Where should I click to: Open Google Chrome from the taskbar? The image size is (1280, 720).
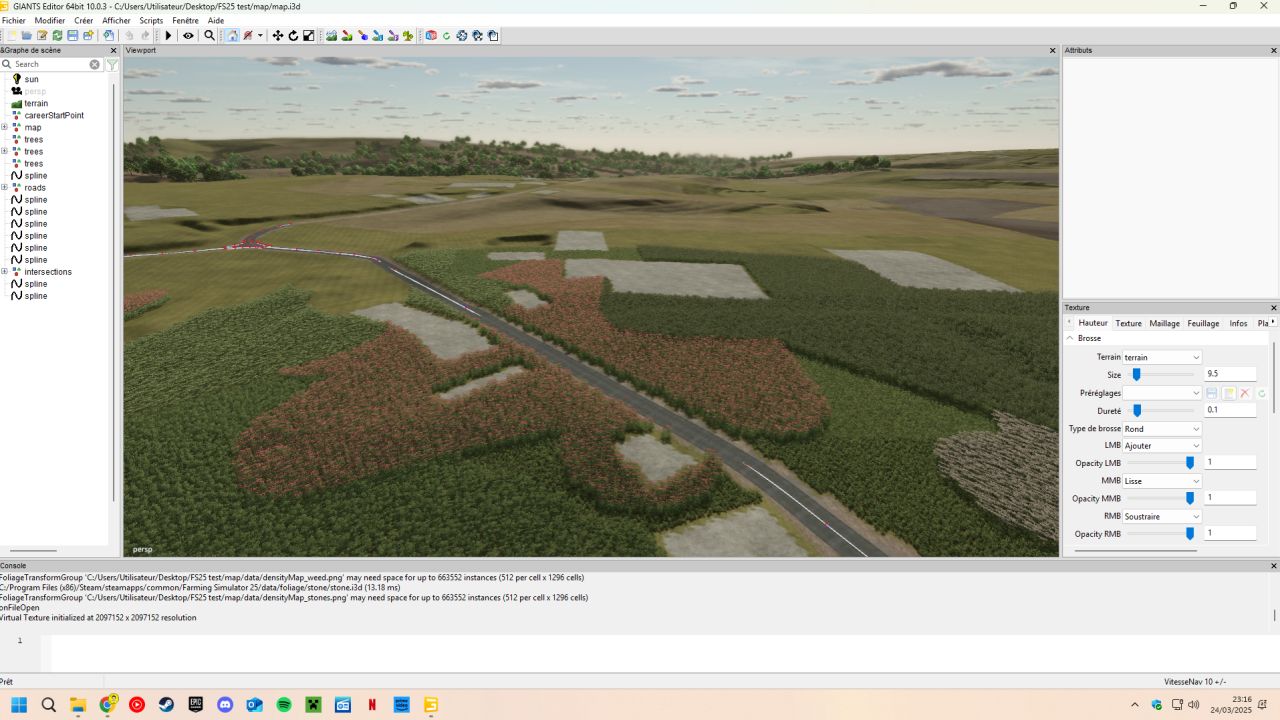point(107,704)
